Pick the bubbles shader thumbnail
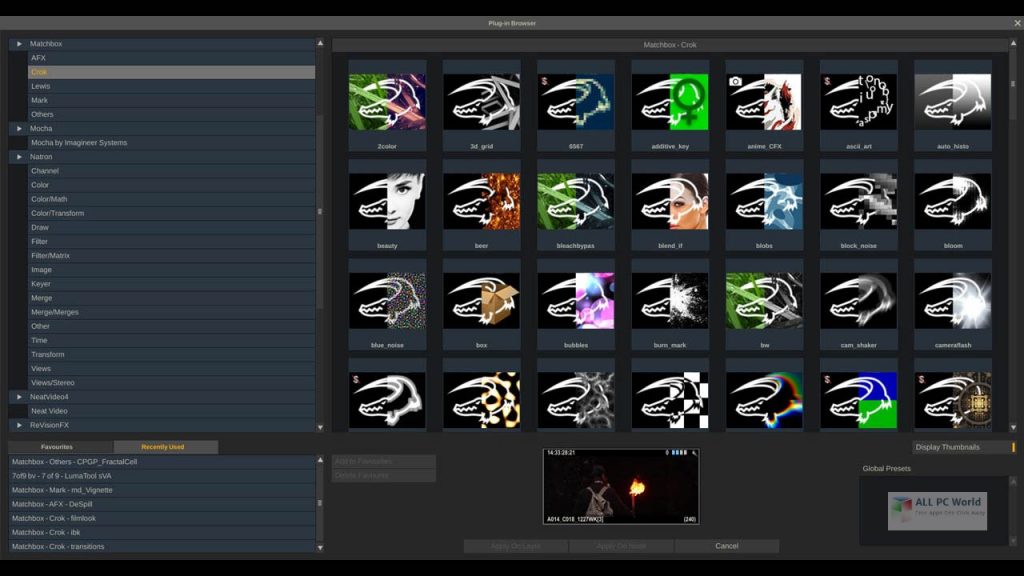Screen dimensions: 1024x576 (x=576, y=300)
